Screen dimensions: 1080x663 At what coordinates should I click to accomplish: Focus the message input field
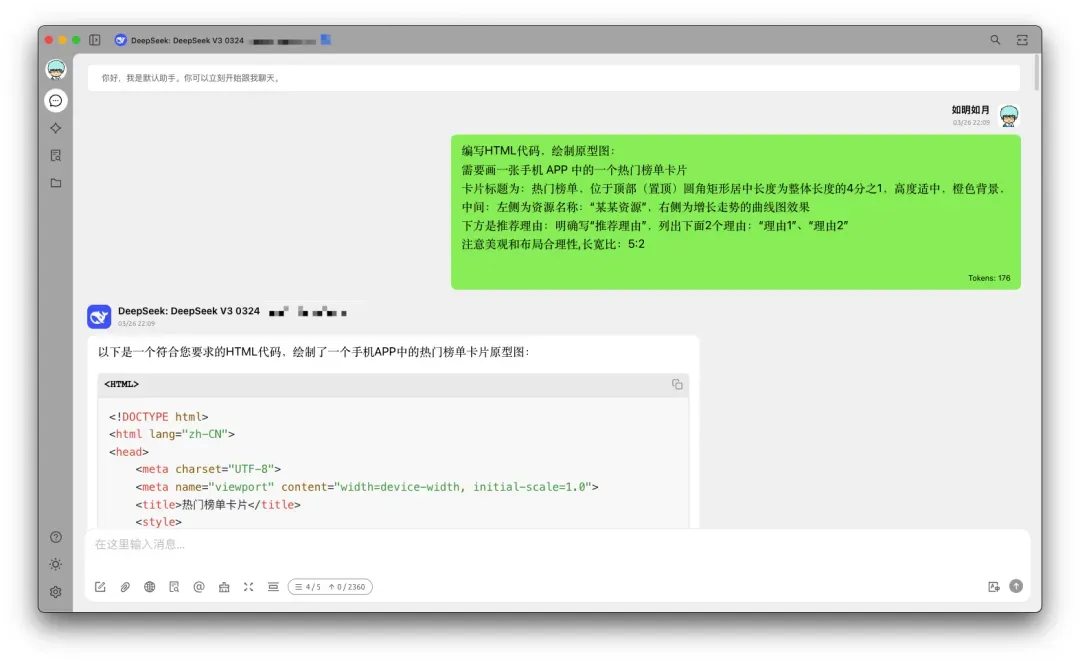click(x=557, y=545)
